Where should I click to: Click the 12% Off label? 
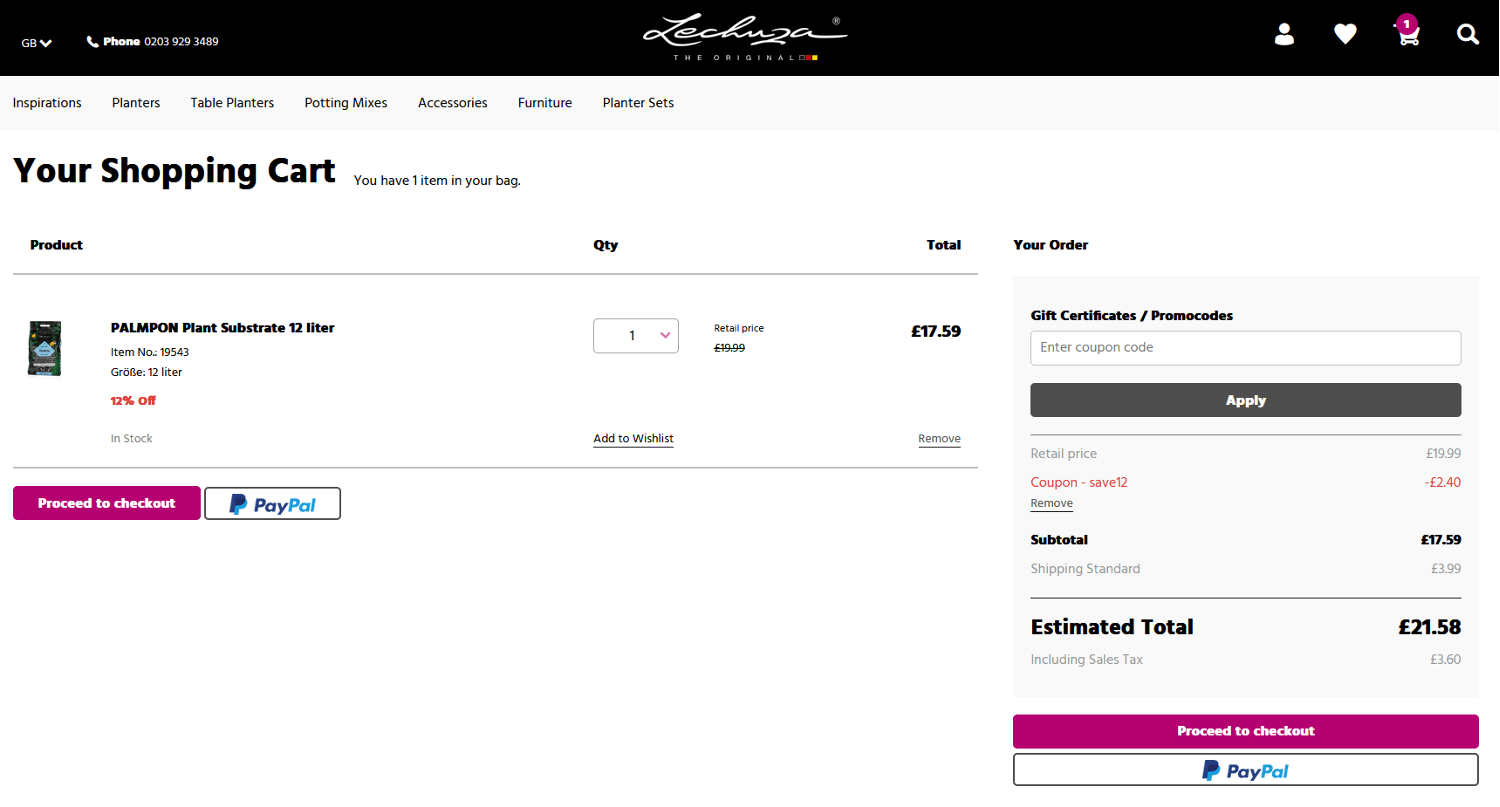133,401
